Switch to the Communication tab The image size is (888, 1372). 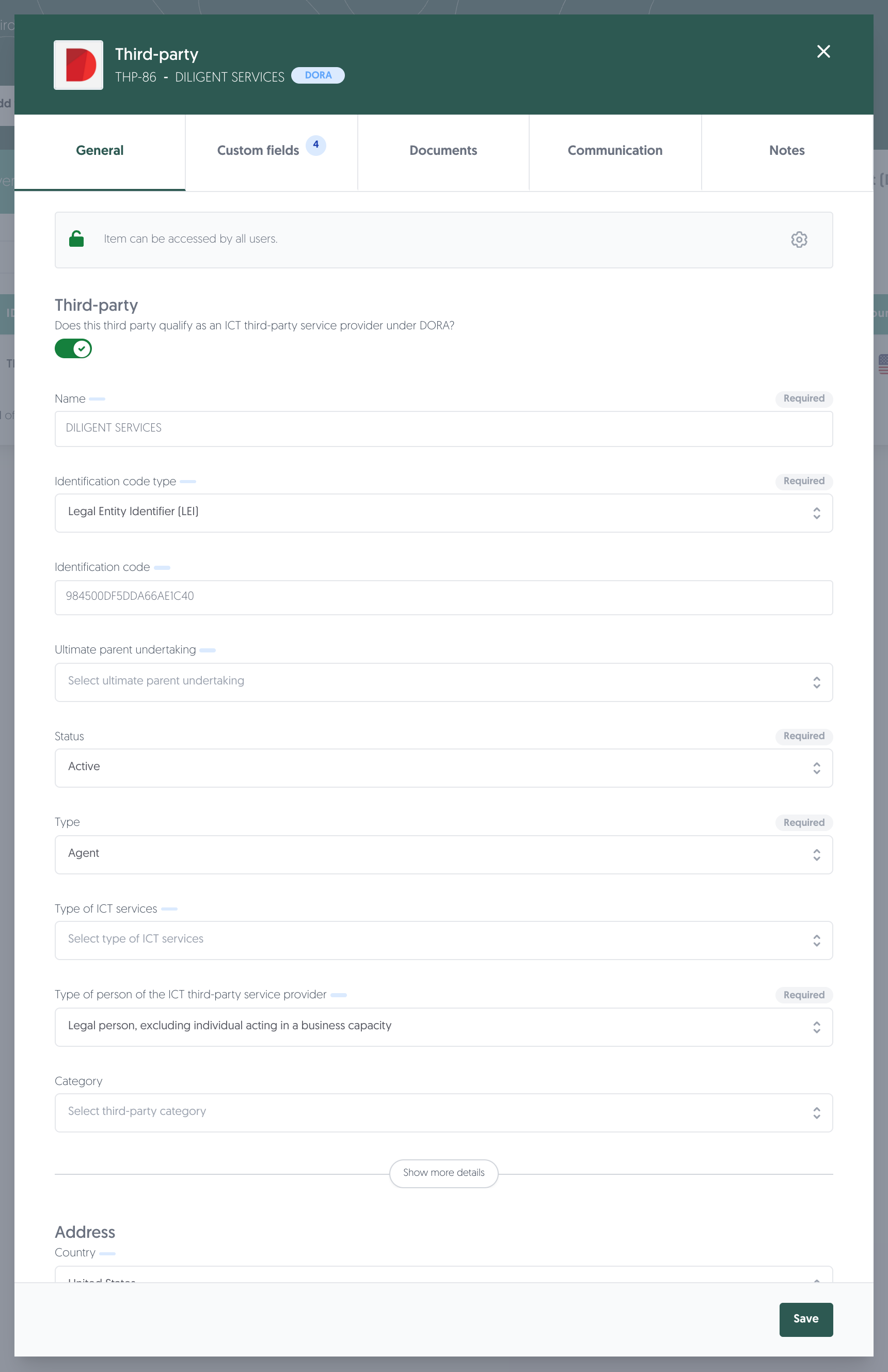(x=615, y=151)
